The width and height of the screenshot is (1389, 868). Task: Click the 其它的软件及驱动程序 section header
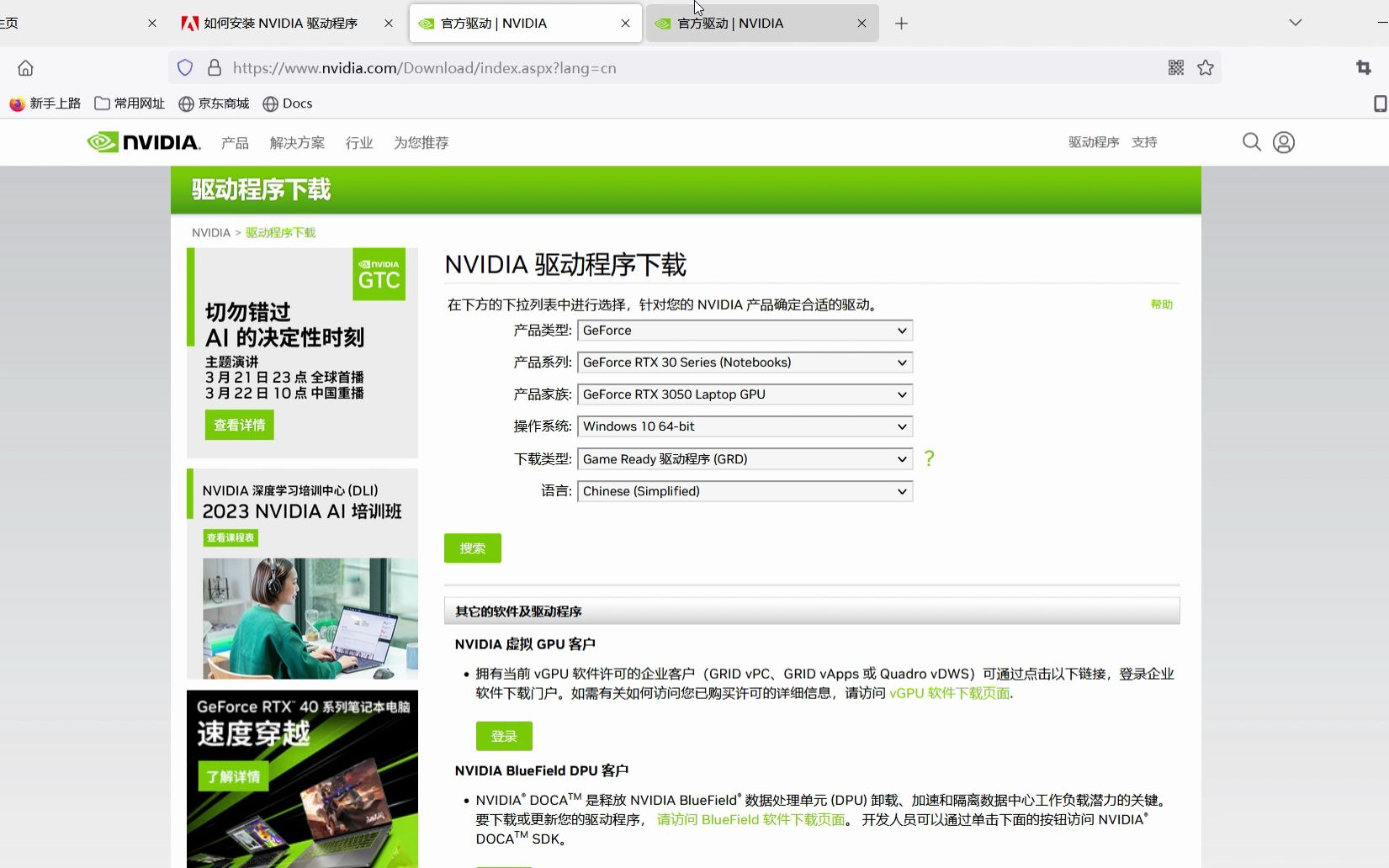tap(812, 611)
